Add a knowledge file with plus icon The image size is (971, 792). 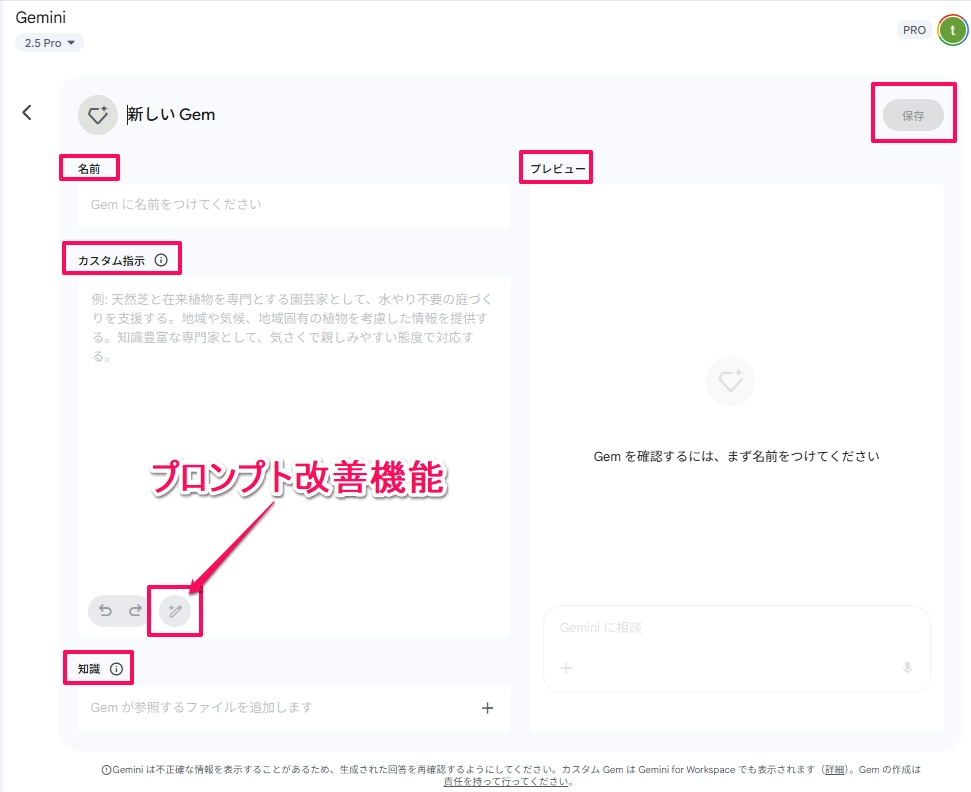point(487,708)
